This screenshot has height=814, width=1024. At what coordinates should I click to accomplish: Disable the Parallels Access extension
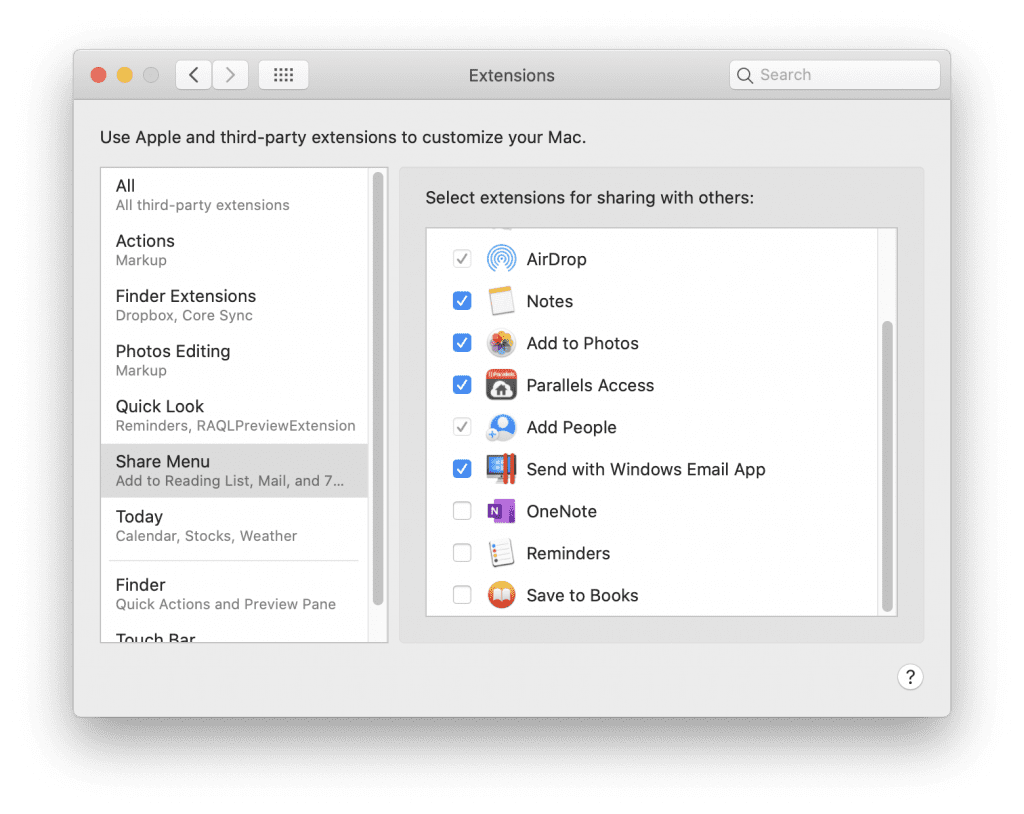(x=462, y=384)
